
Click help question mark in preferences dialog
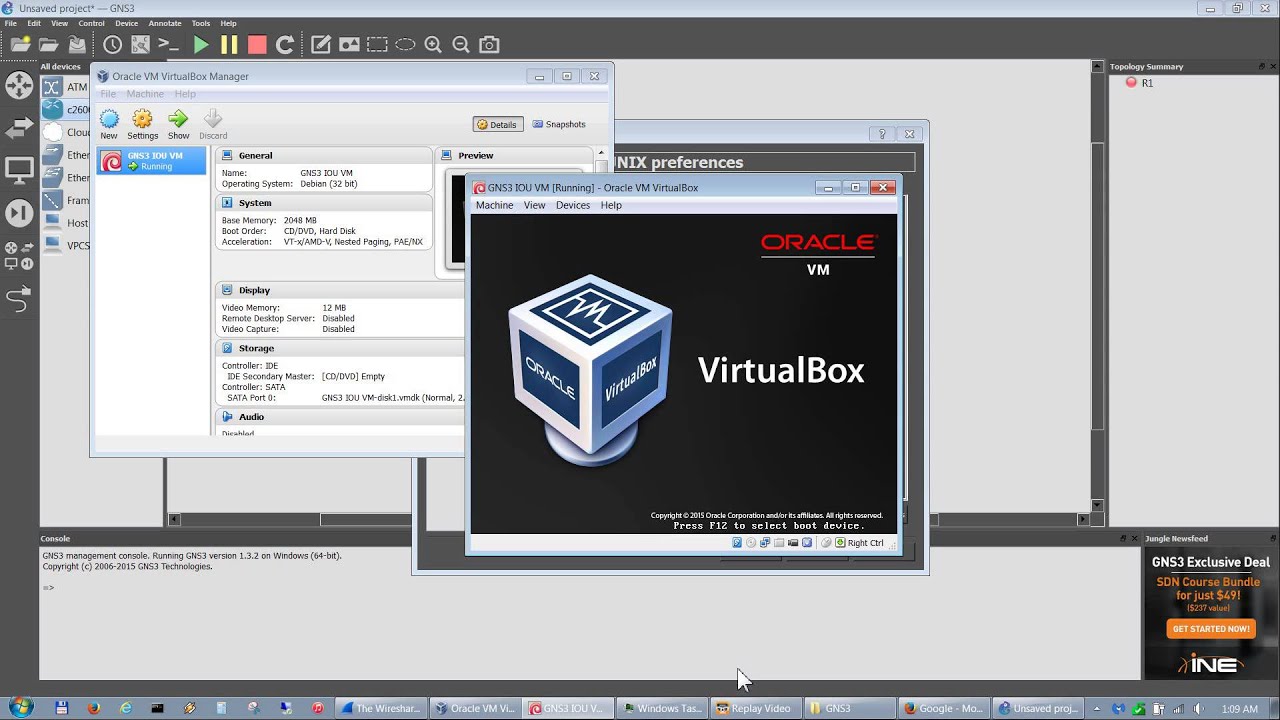coord(882,134)
